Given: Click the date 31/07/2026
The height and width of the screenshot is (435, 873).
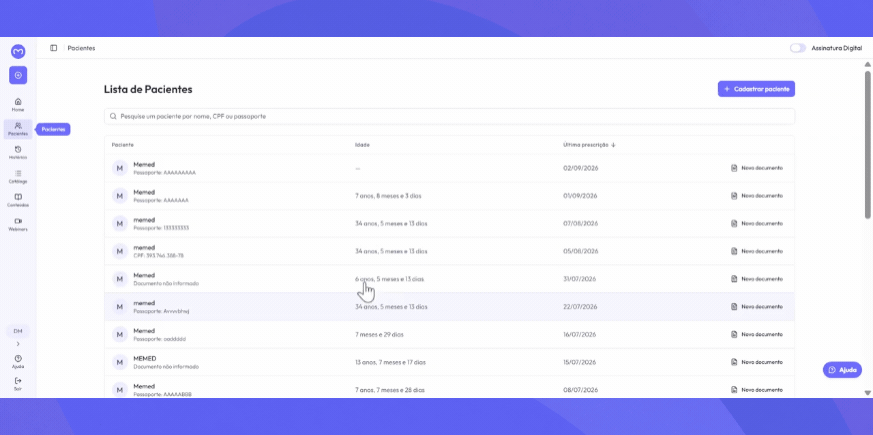Looking at the screenshot, I should pyautogui.click(x=580, y=279).
